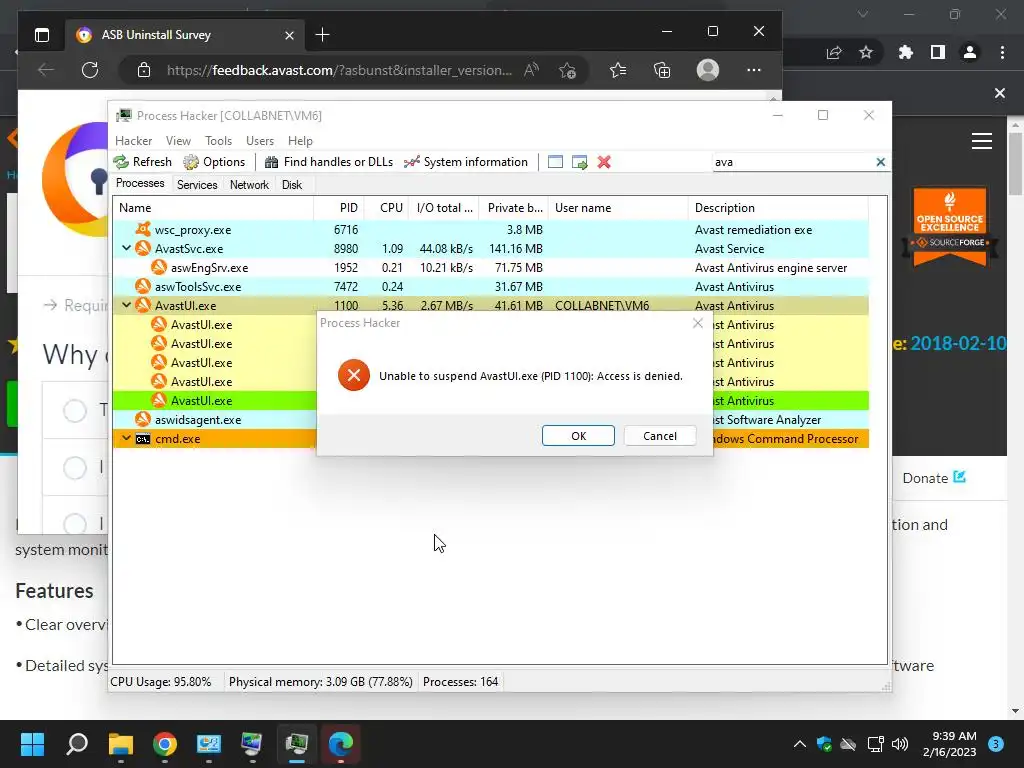
Task: Sort by the User name column
Action: [618, 208]
